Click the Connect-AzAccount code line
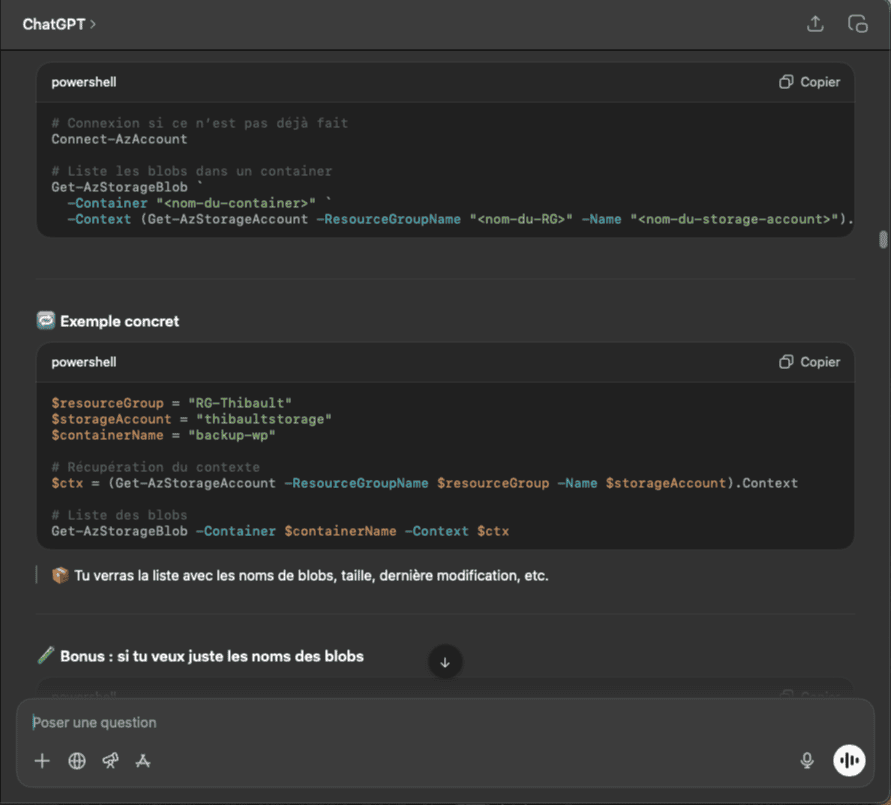Image resolution: width=891 pixels, height=805 pixels. click(x=119, y=139)
